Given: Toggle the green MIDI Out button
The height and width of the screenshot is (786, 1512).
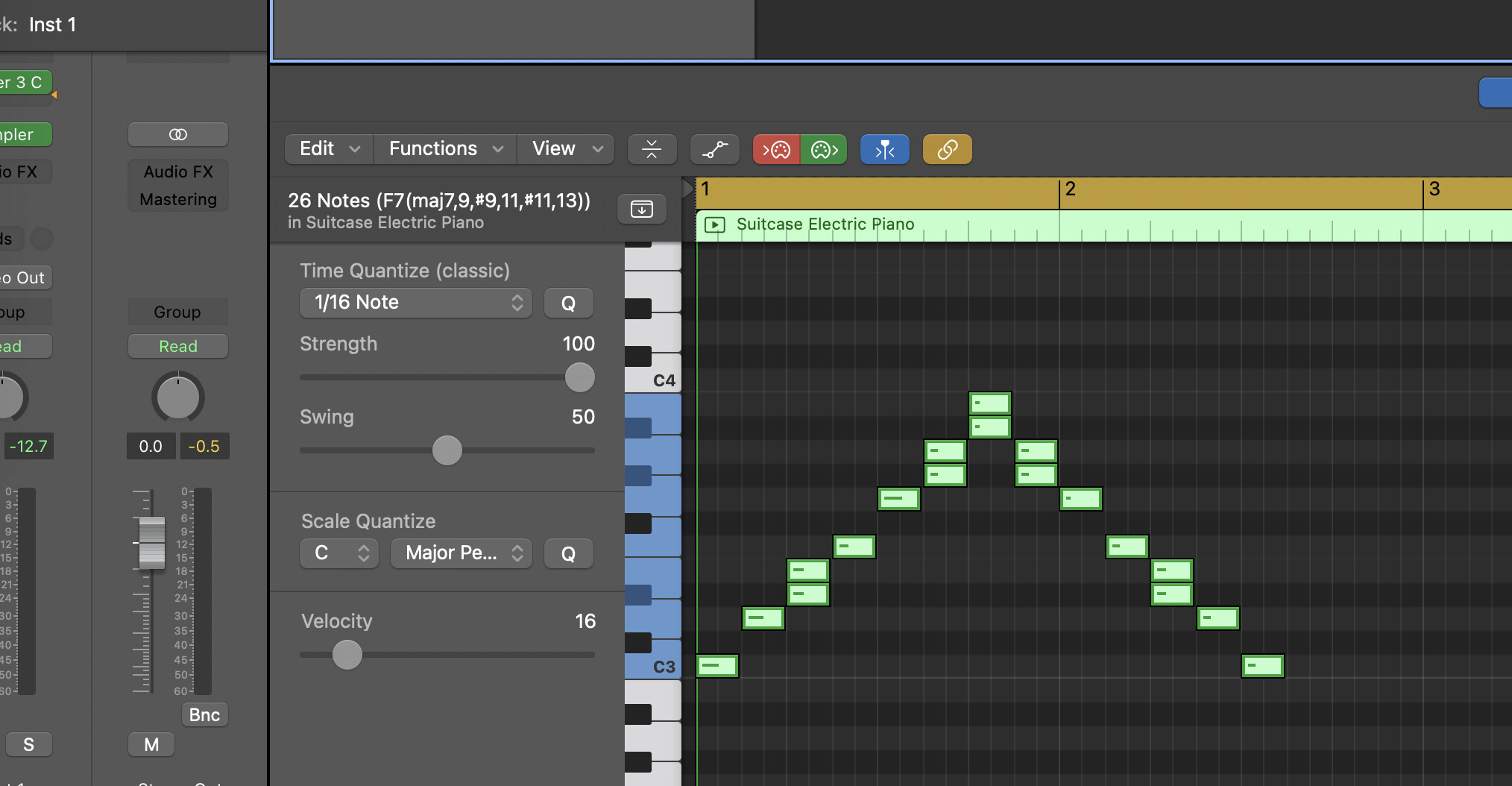Looking at the screenshot, I should pos(824,149).
